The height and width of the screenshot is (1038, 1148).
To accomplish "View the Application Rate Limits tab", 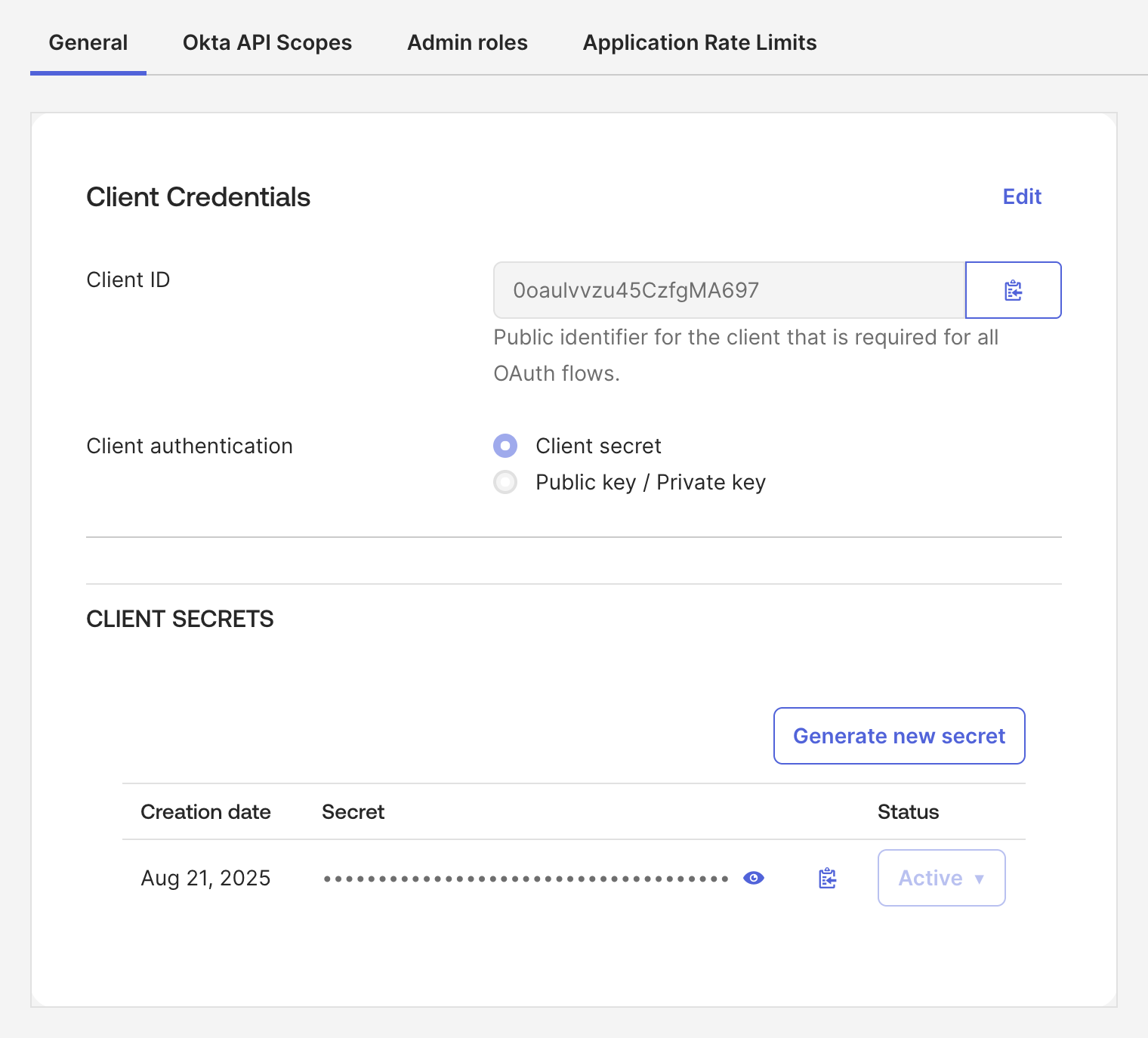I will pyautogui.click(x=699, y=42).
